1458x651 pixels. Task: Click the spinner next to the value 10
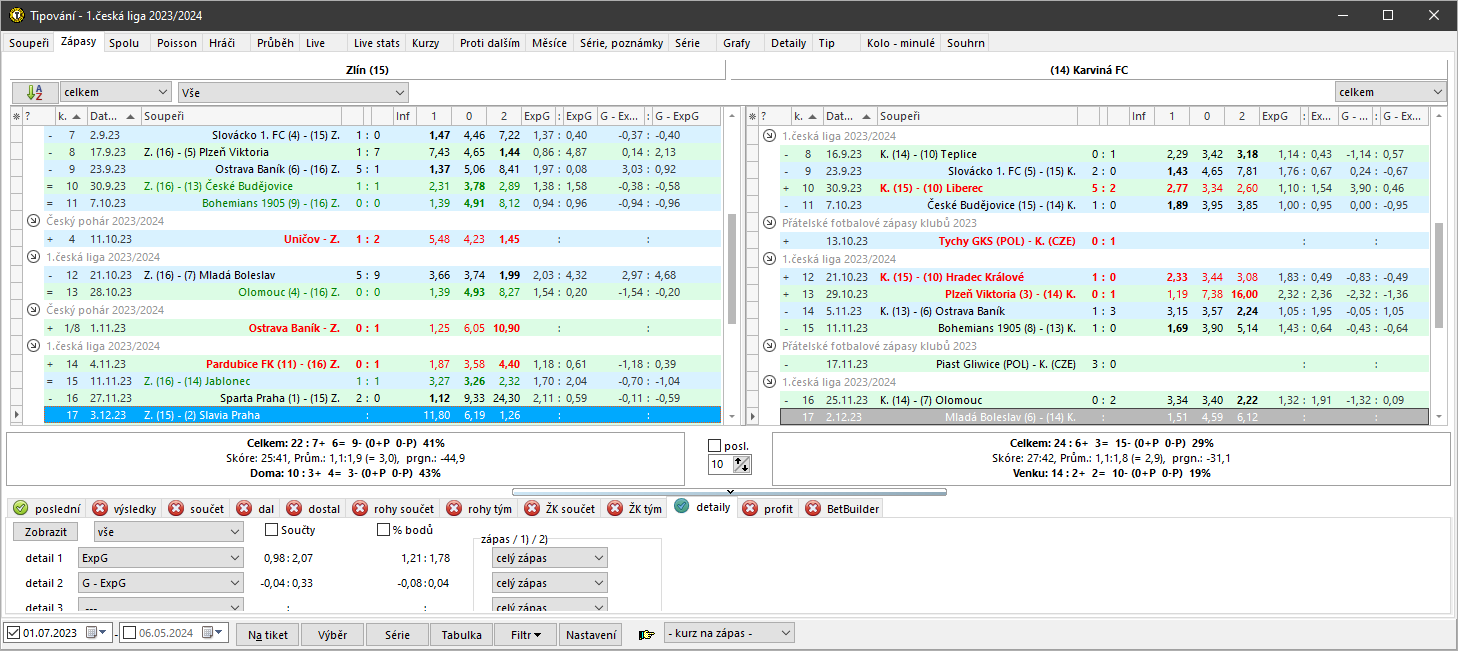coord(743,464)
